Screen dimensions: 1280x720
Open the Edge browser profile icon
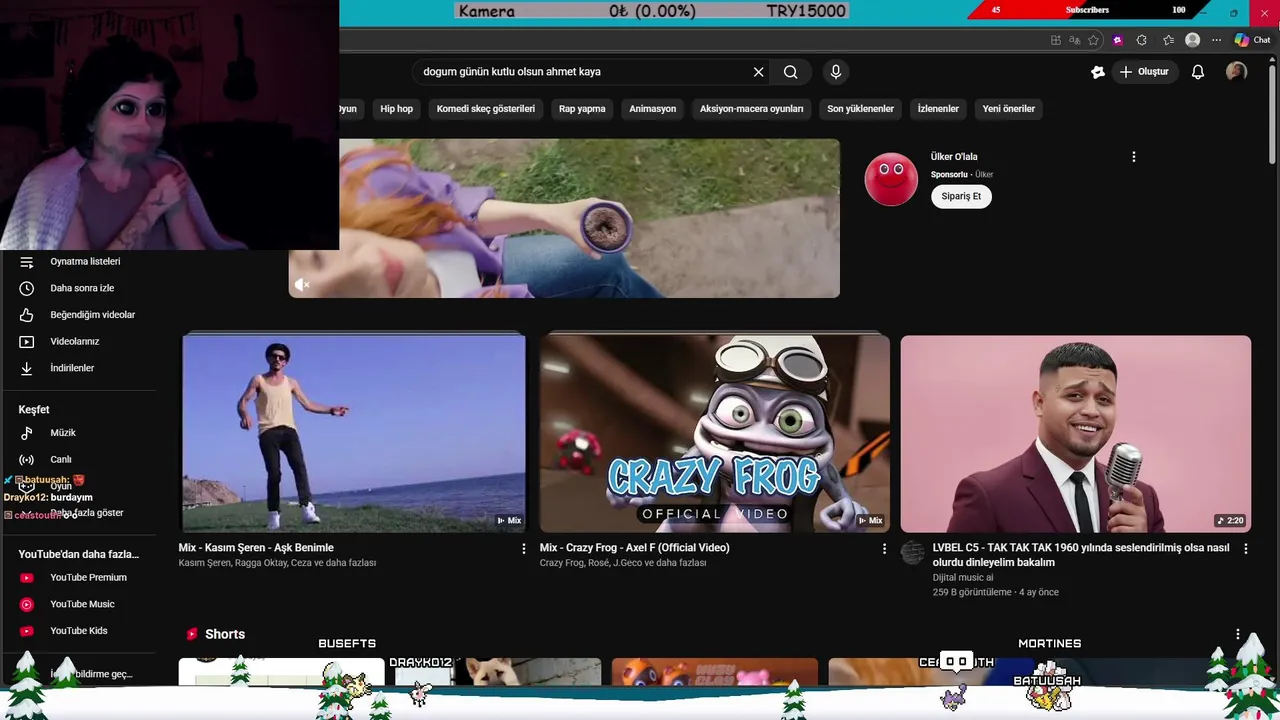point(1192,40)
